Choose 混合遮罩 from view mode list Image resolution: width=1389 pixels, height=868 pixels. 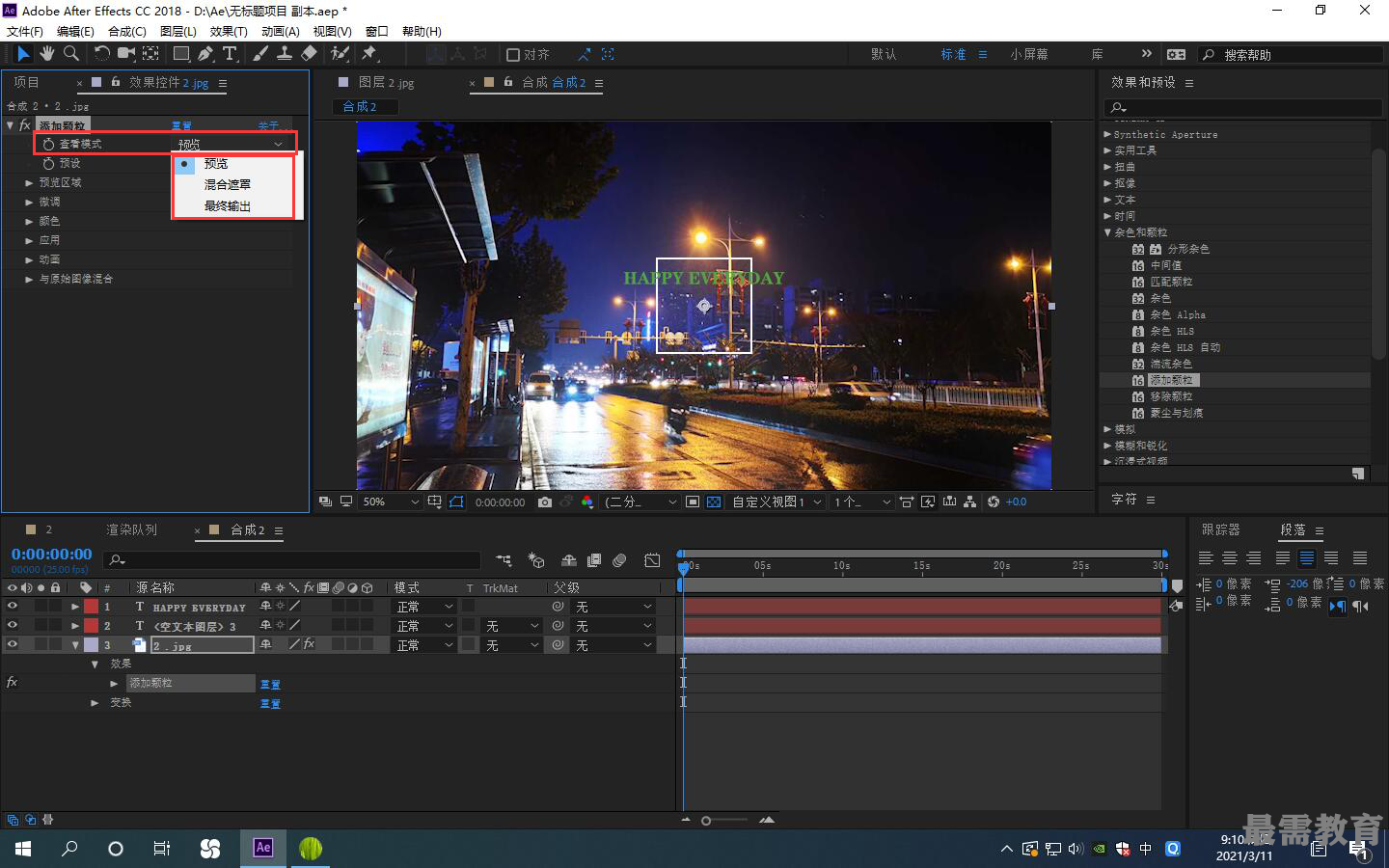pyautogui.click(x=228, y=184)
